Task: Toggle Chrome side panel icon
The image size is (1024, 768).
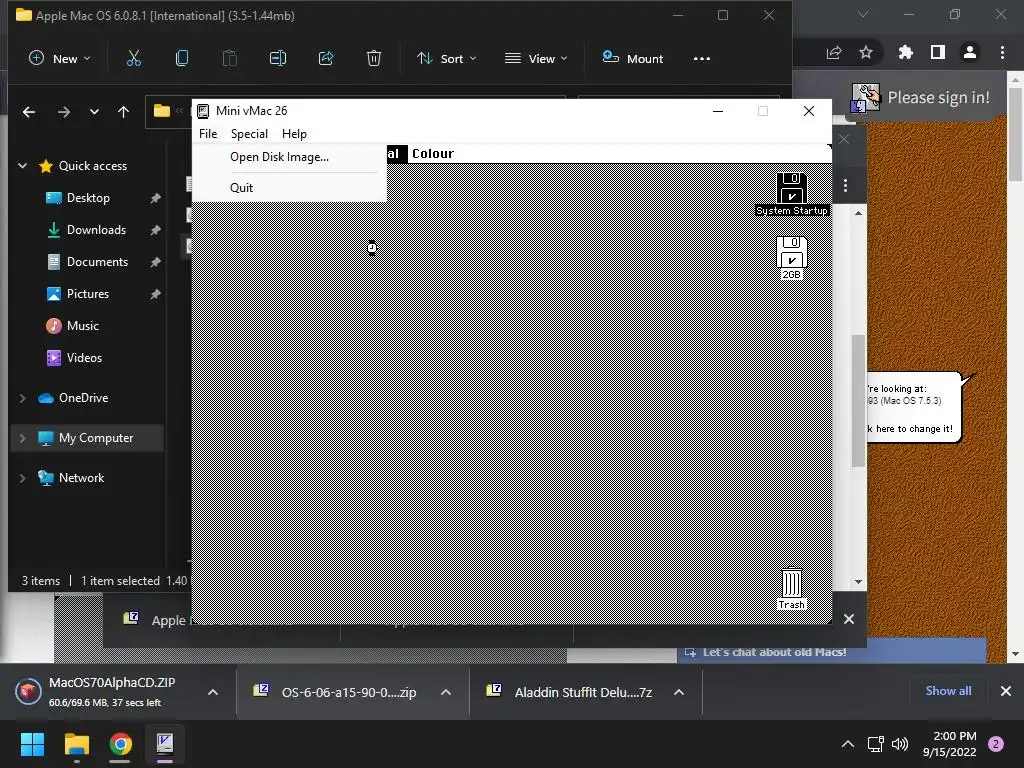Action: pos(938,52)
